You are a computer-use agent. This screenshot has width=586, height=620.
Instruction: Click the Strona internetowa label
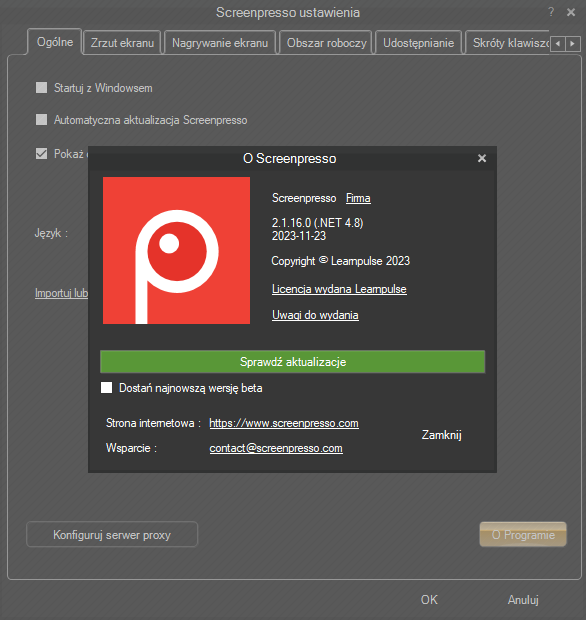coord(153,423)
